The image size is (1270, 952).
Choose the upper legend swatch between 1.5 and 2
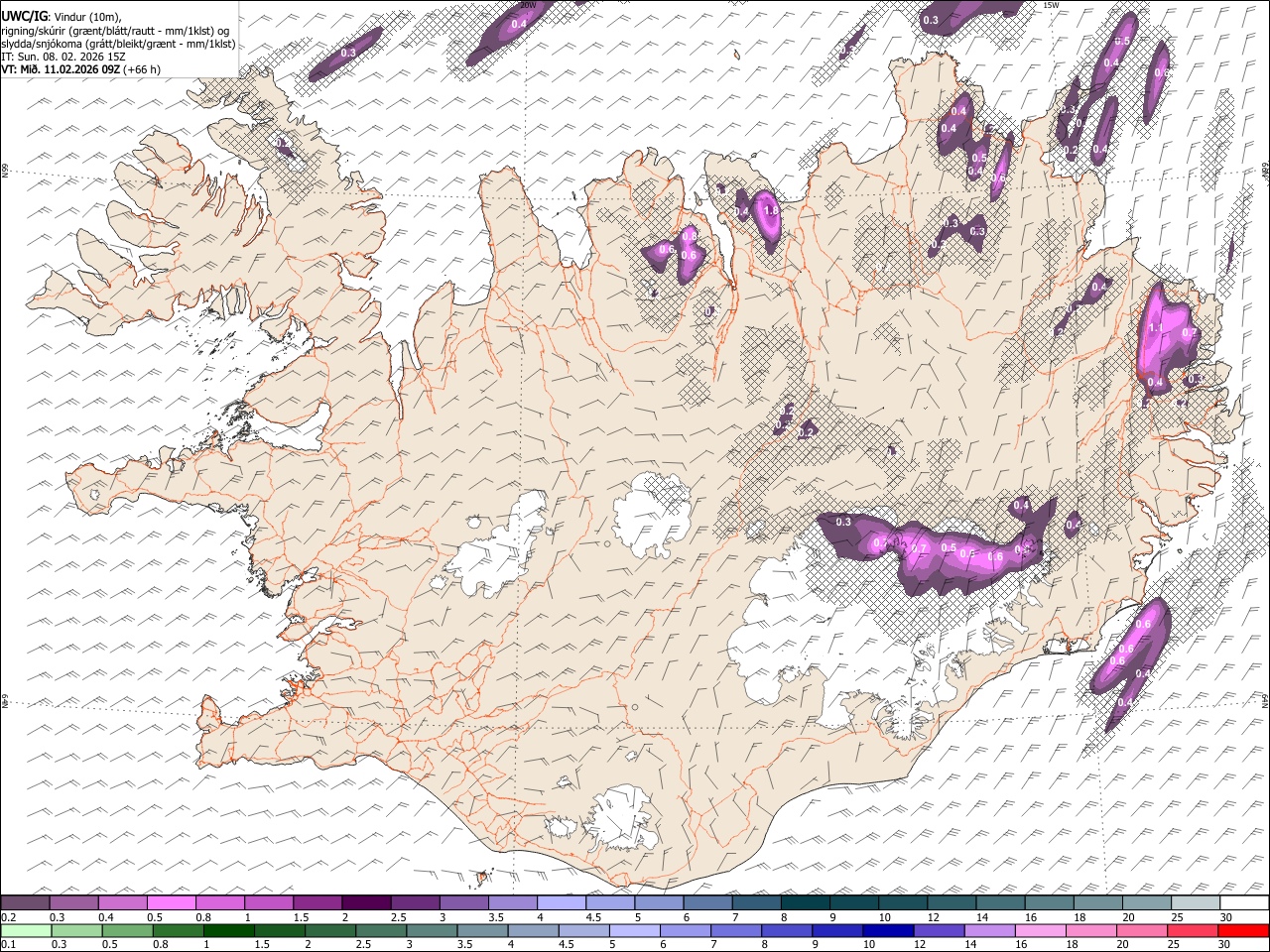click(317, 902)
